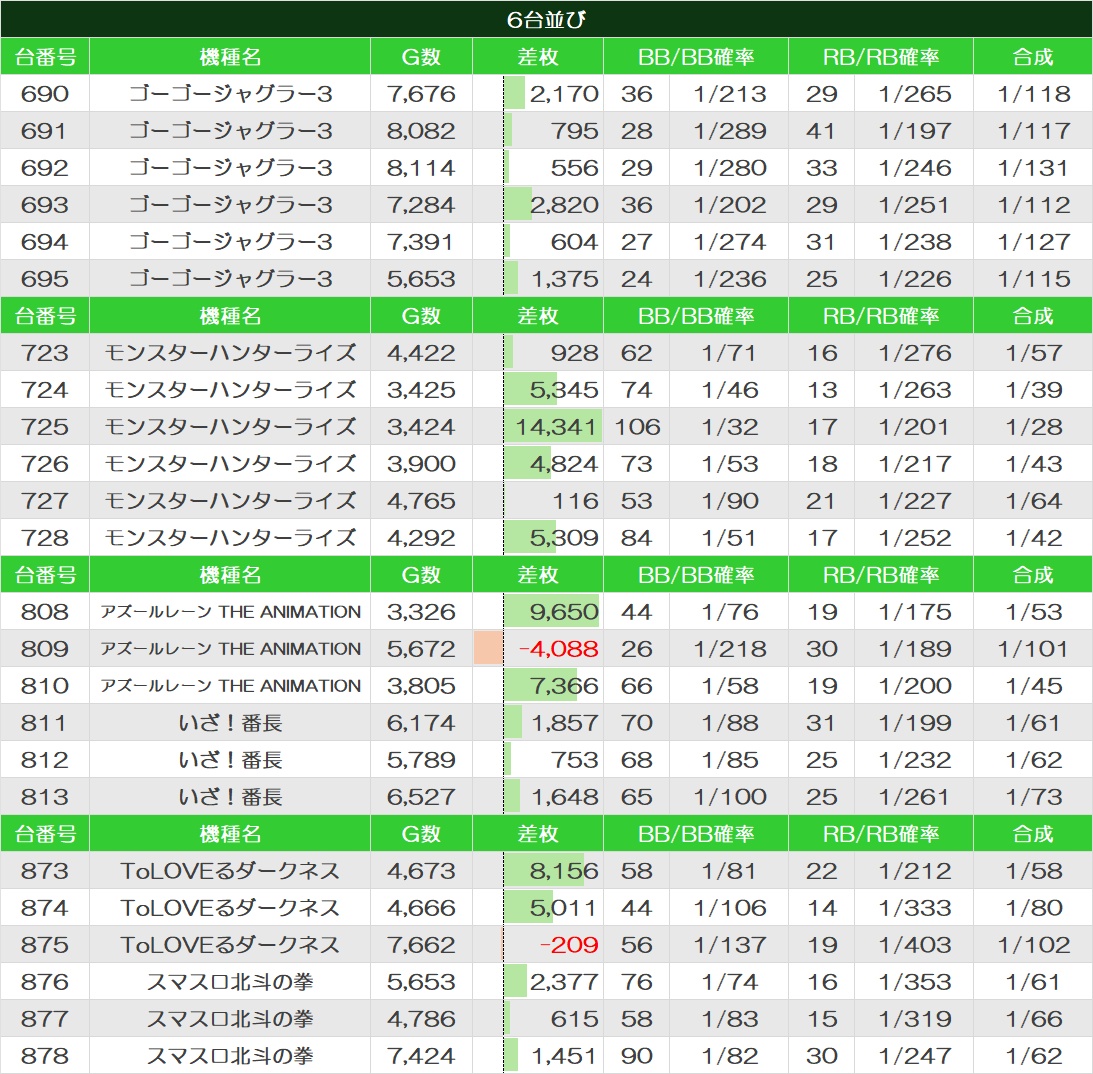Click いざ！番長 in row 812
The image size is (1093, 1074).
(230, 759)
